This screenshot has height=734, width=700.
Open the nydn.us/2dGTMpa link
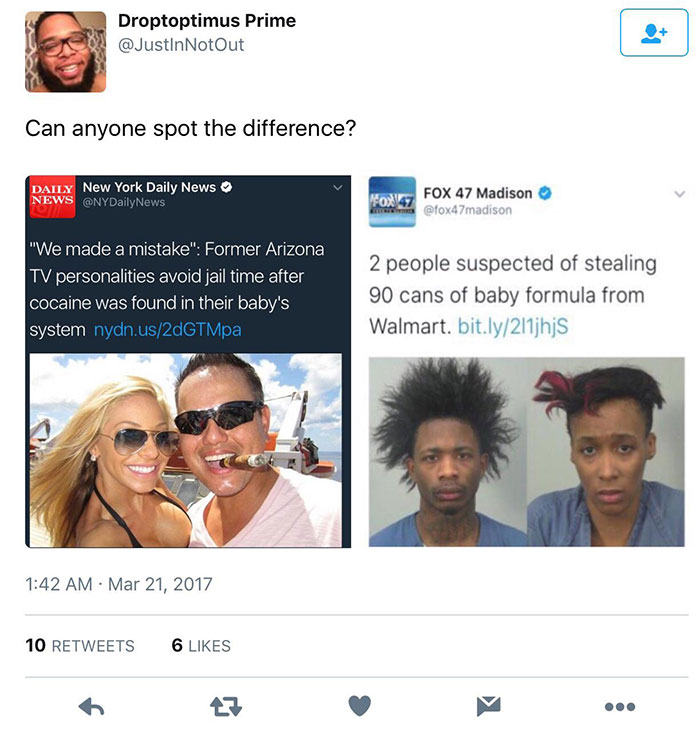(x=168, y=330)
